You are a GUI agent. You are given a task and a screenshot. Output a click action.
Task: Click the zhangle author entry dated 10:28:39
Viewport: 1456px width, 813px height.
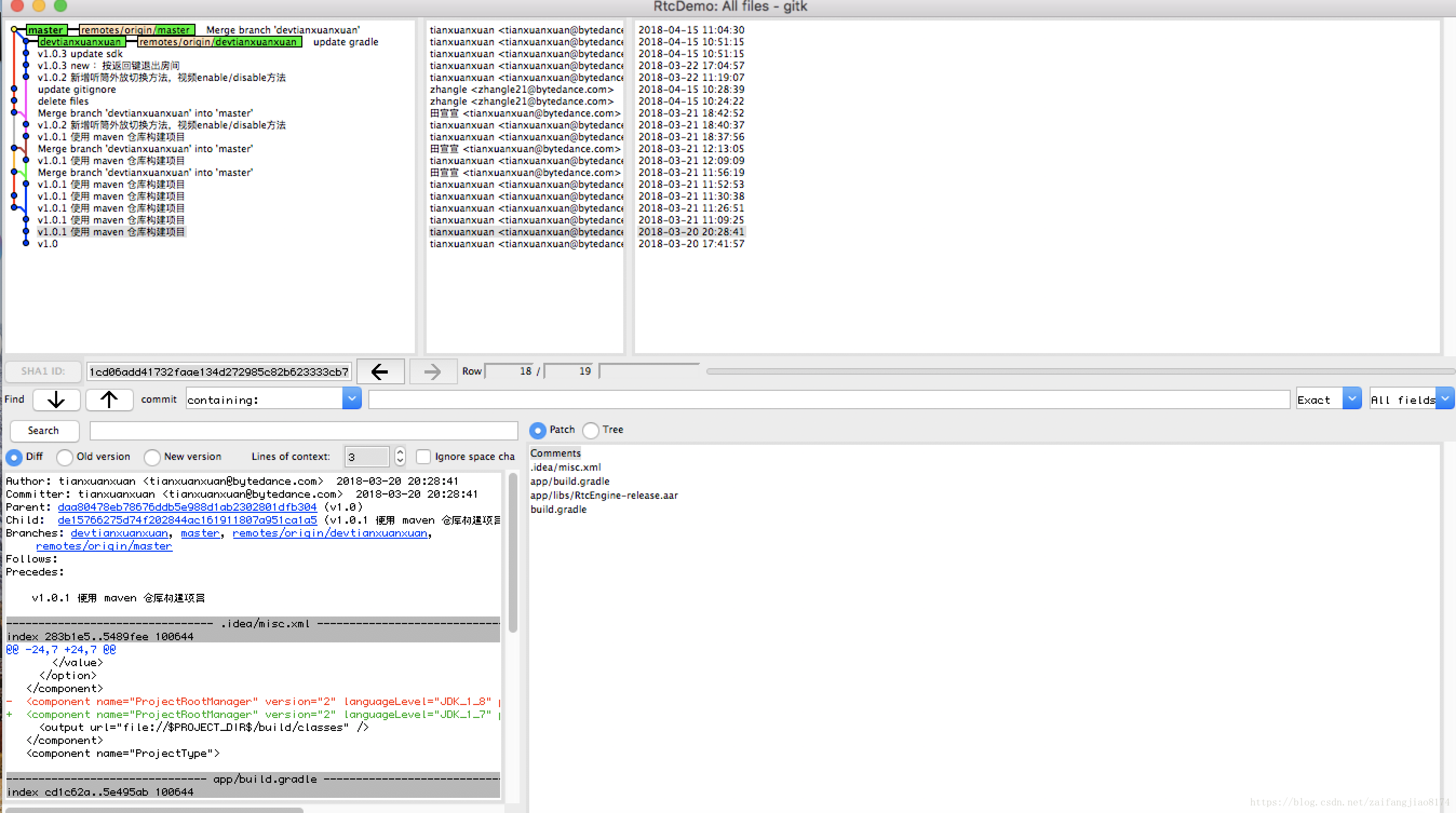521,89
